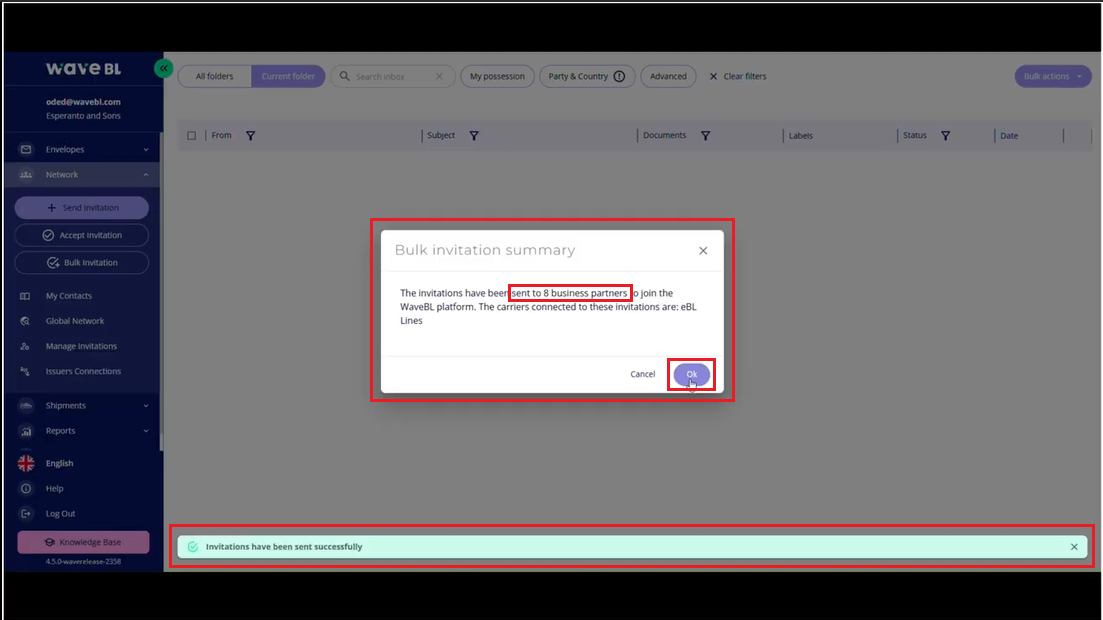Screen dimensions: 1103x620
Task: Expand the Shipments menu section
Action: (x=146, y=405)
